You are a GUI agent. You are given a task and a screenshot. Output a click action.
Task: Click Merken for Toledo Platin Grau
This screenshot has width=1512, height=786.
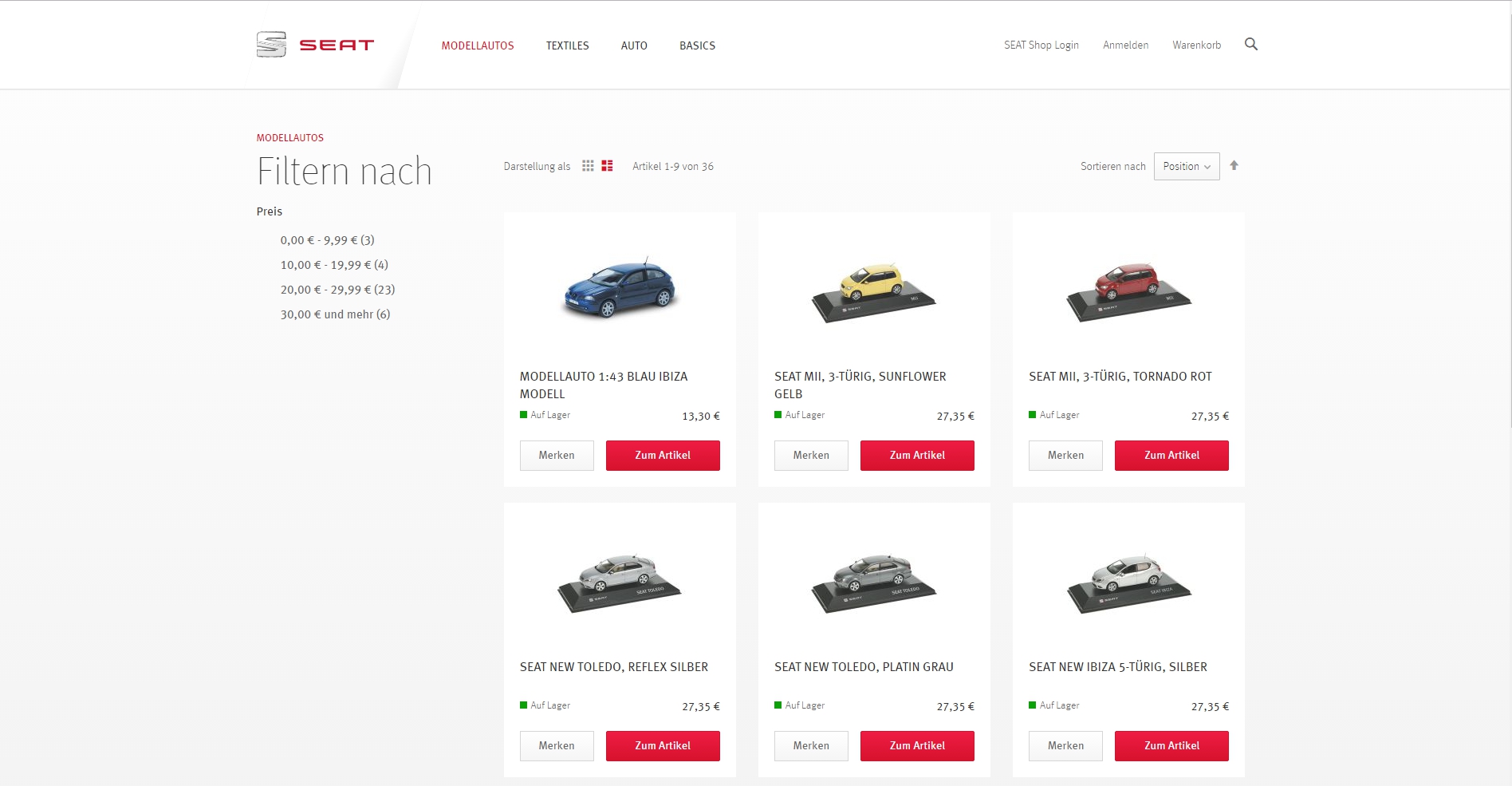click(811, 746)
